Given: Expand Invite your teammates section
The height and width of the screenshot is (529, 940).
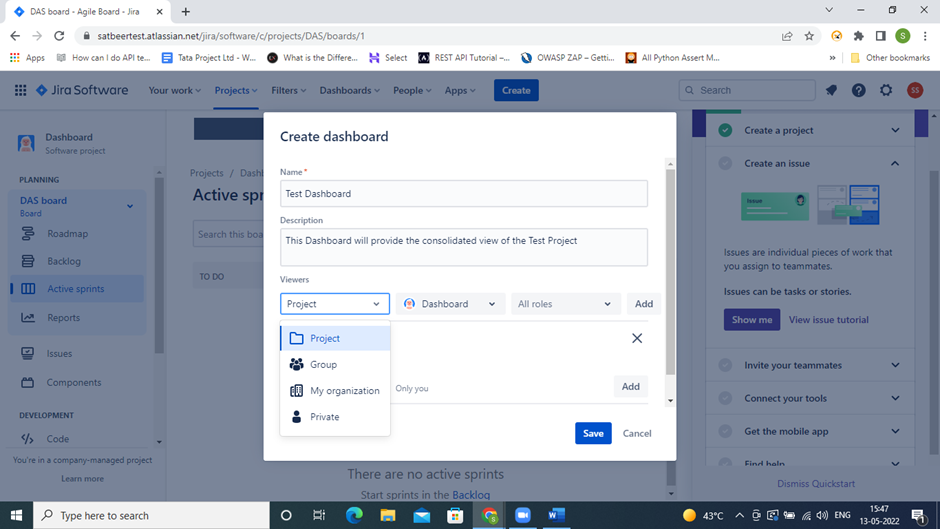Looking at the screenshot, I should tap(895, 365).
